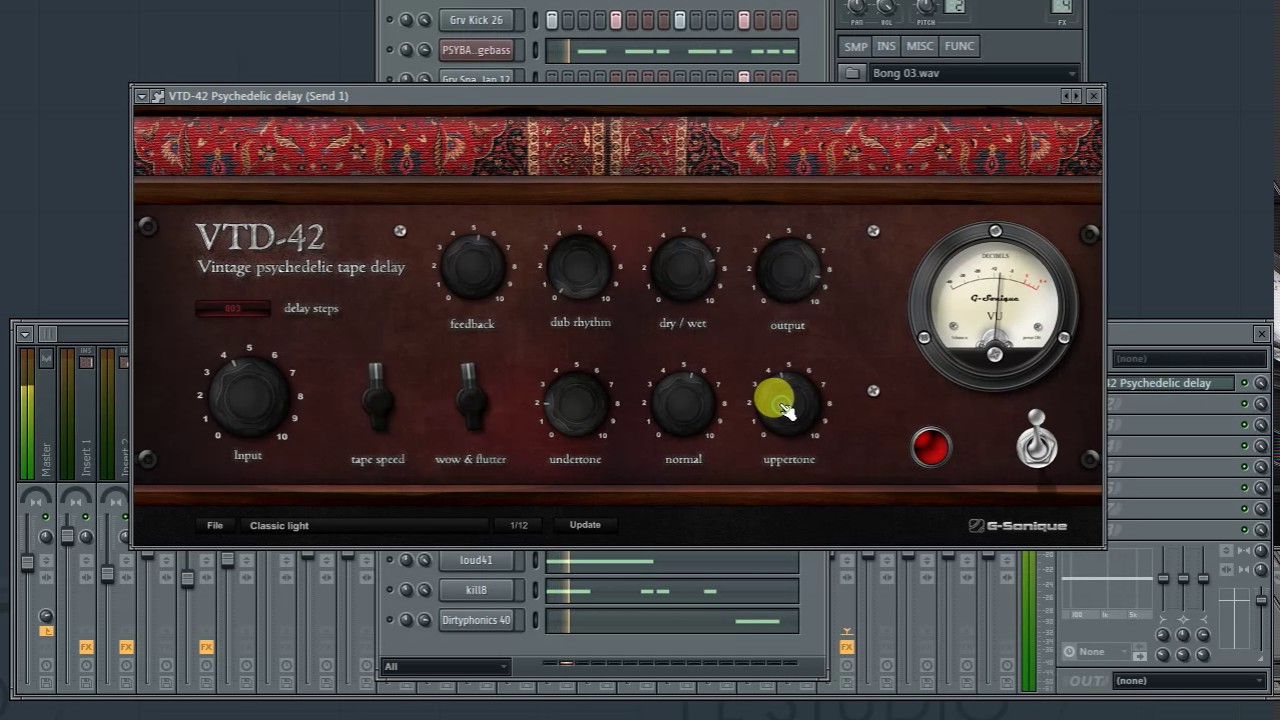Image resolution: width=1280 pixels, height=720 pixels.
Task: Click the kill8 channel button
Action: pos(476,590)
